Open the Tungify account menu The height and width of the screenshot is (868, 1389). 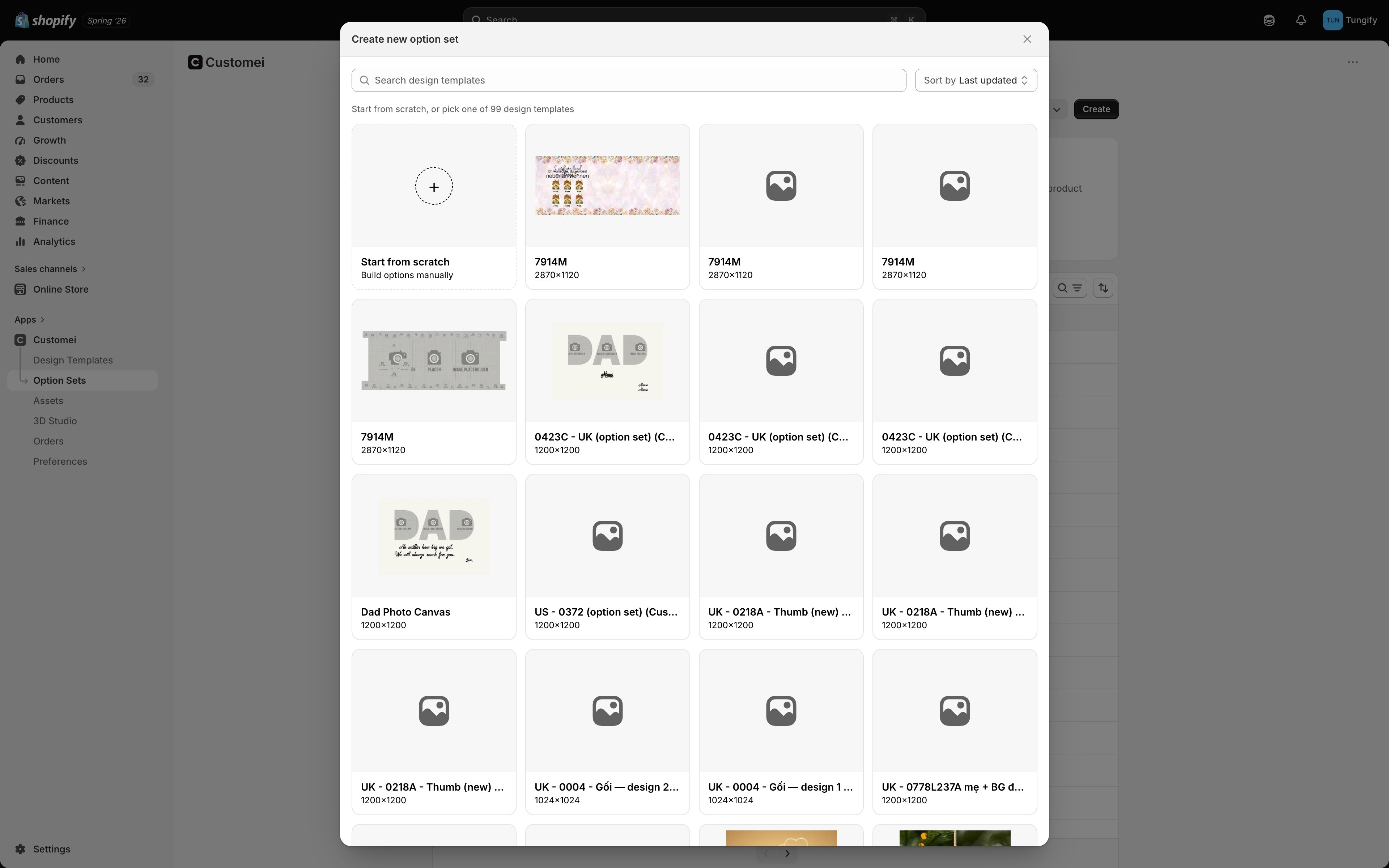tap(1350, 20)
